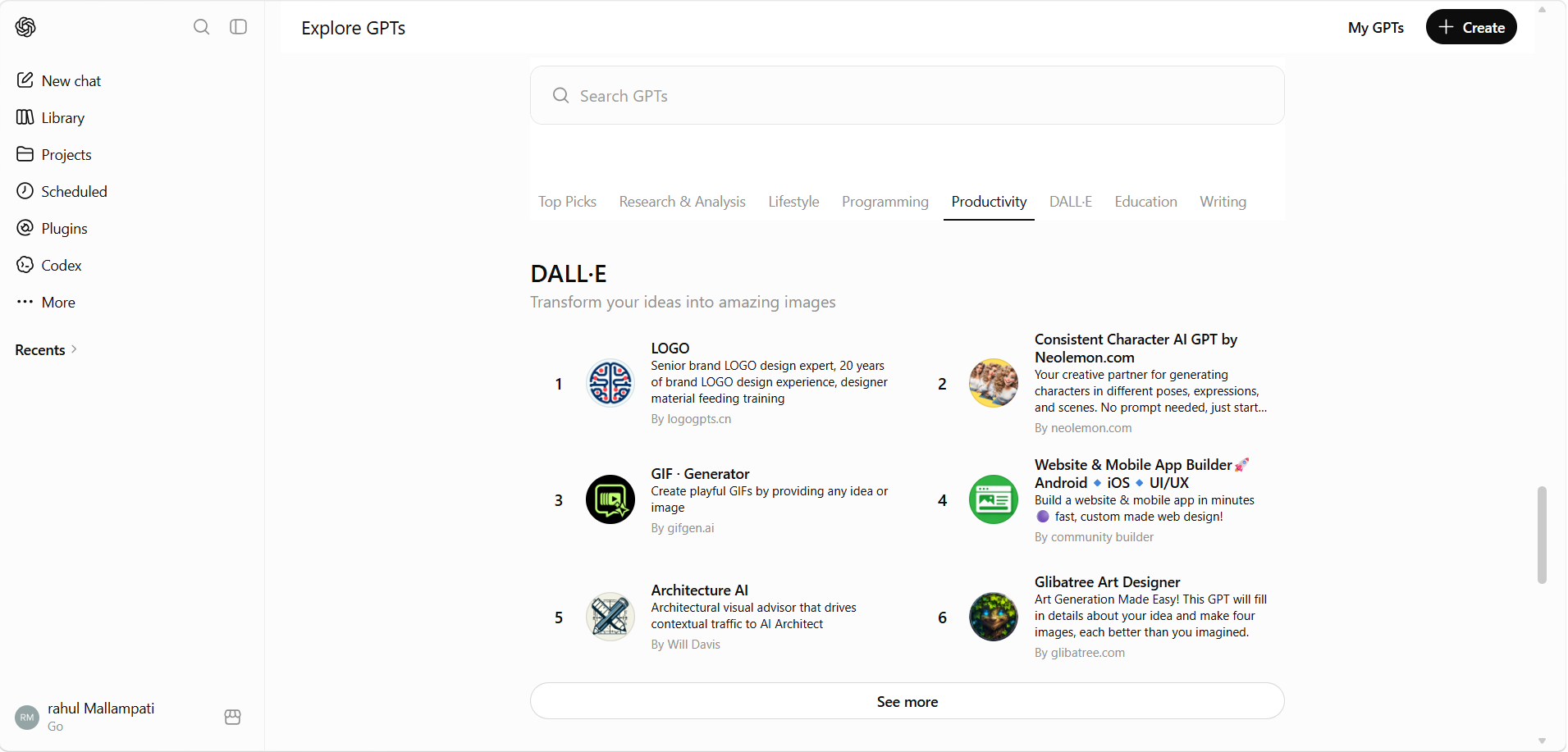This screenshot has width=1568, height=752.
Task: Click the Scheduled clock icon
Action: click(25, 191)
